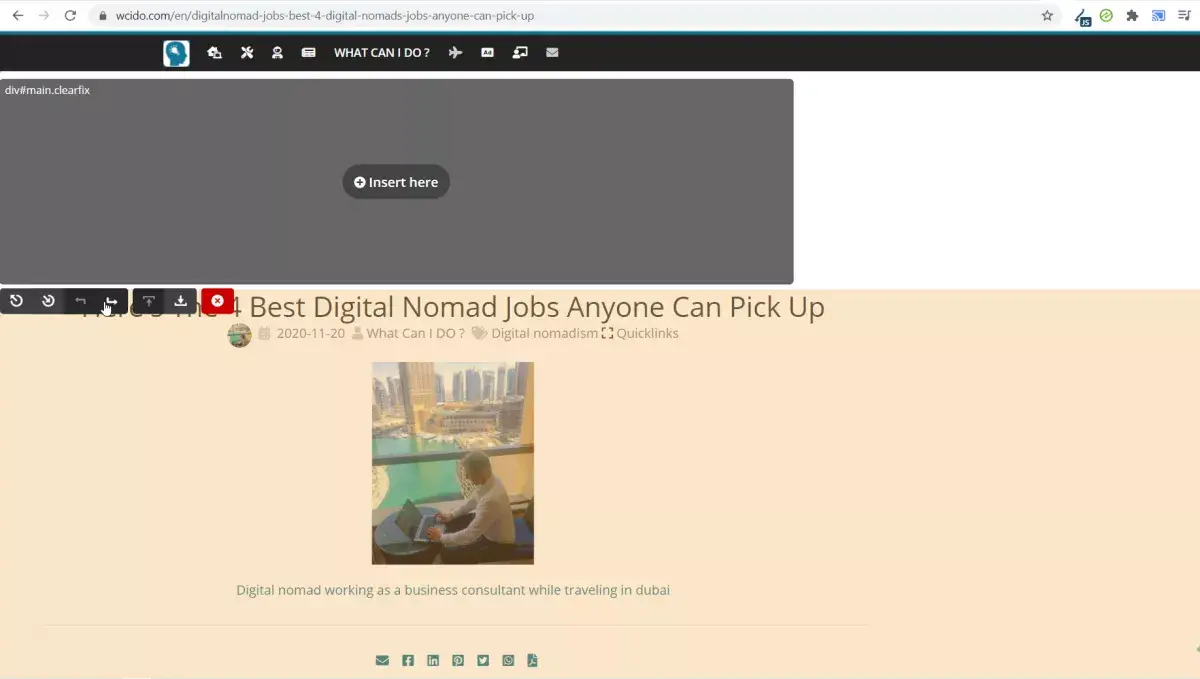
Task: Click the download arrow toolbar button
Action: (x=180, y=301)
